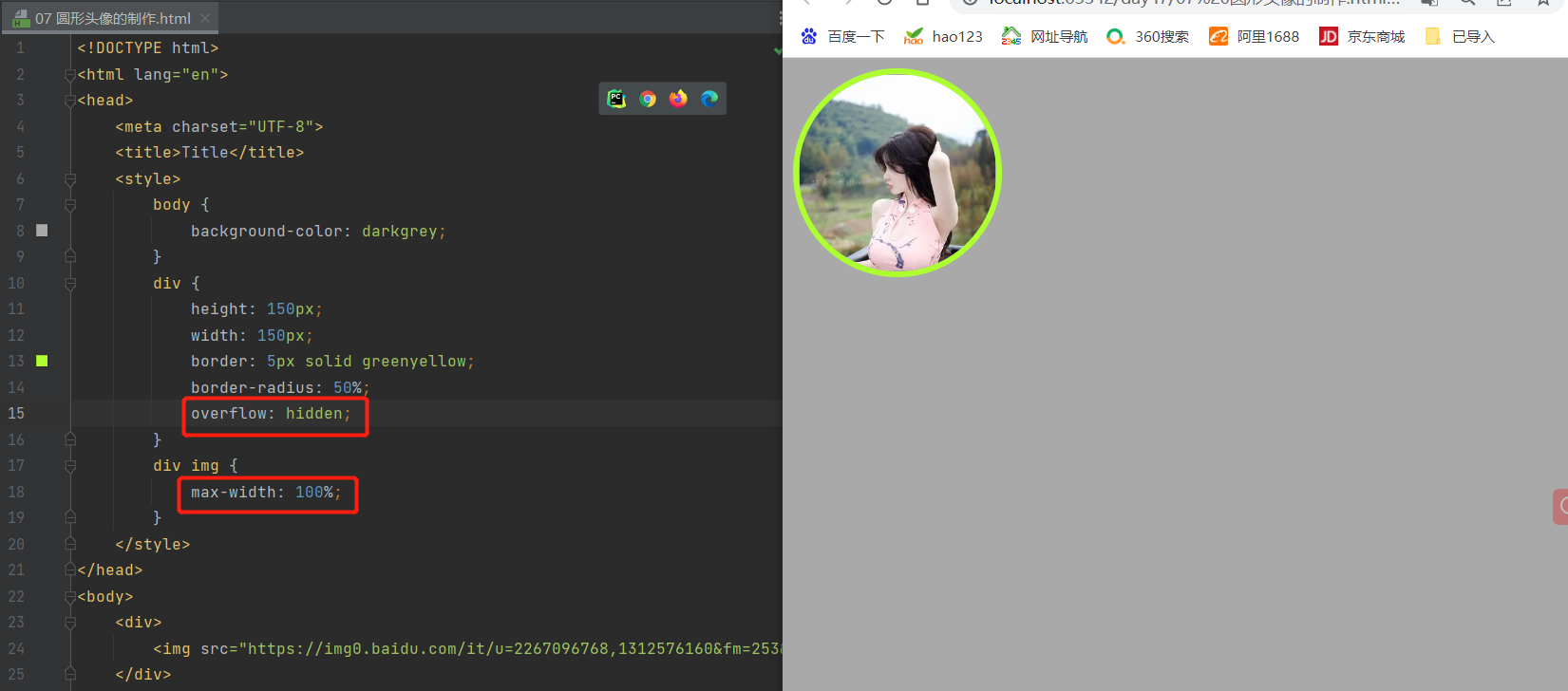The image size is (1568, 691).
Task: Collapse the body tag fold marker on line 22
Action: coord(70,596)
